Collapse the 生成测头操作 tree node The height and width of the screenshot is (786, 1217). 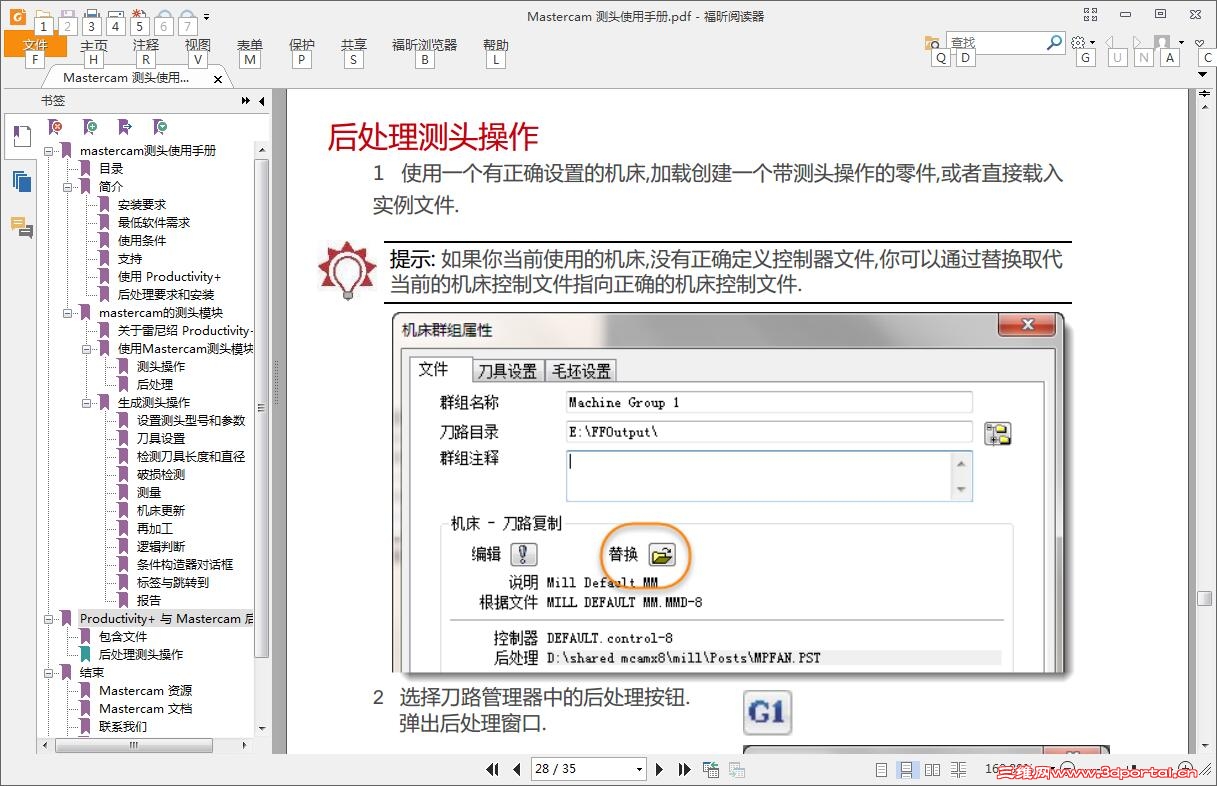click(86, 403)
